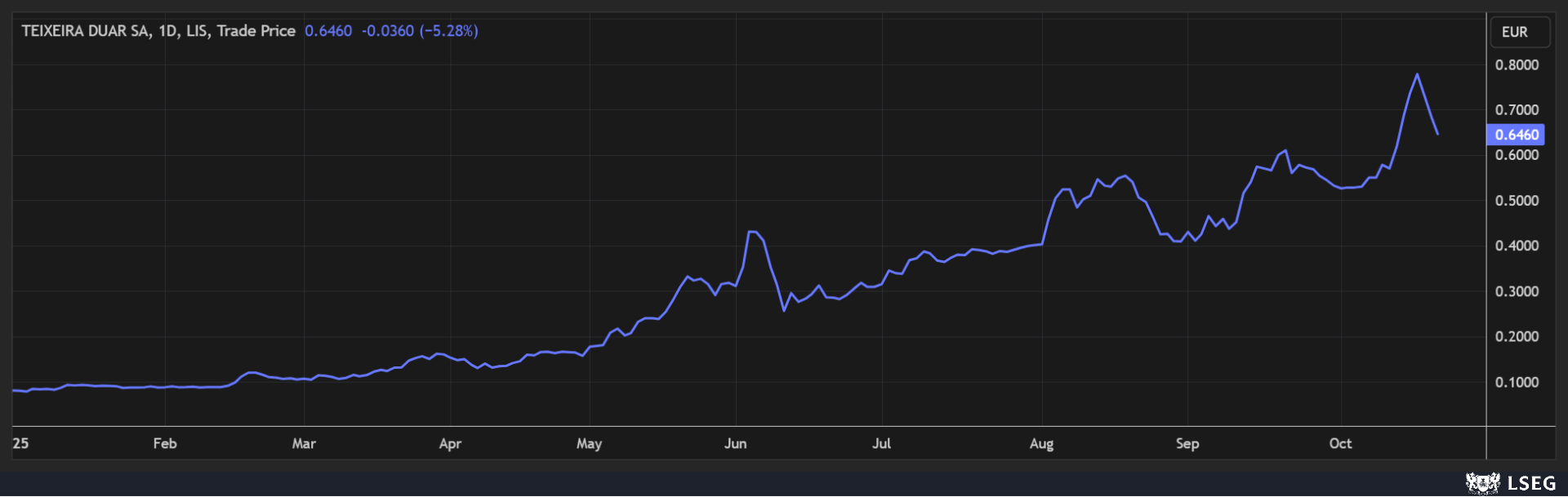1568x497 pixels.
Task: Select the Aug marker on time axis
Action: coord(1041,443)
